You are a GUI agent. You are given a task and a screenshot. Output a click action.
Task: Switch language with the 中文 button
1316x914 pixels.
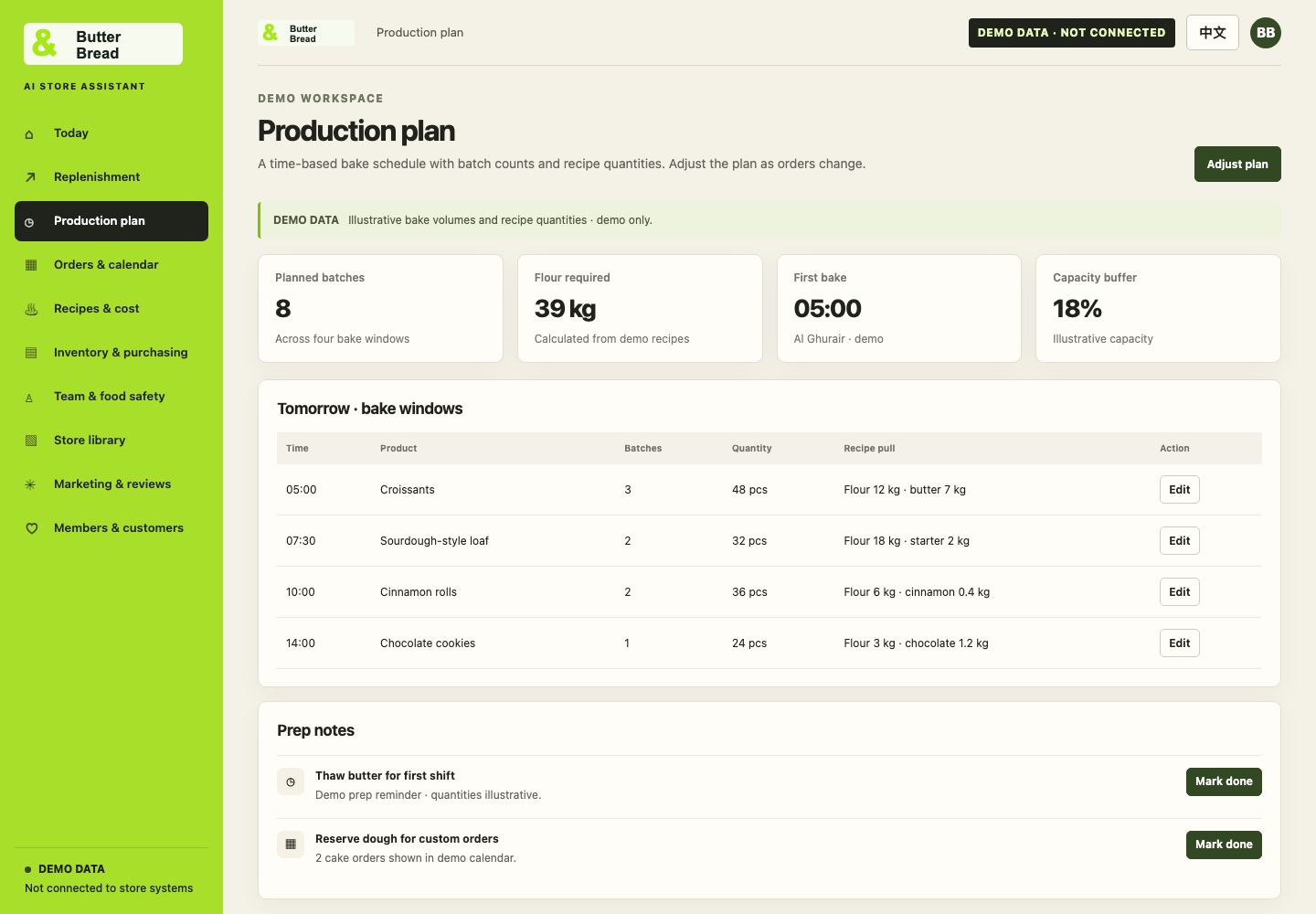tap(1213, 33)
